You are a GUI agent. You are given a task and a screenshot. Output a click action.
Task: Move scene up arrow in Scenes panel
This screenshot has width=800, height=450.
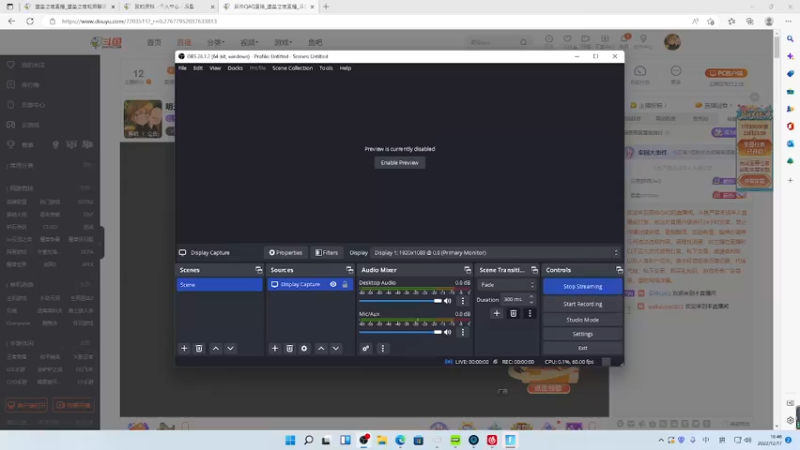point(216,348)
